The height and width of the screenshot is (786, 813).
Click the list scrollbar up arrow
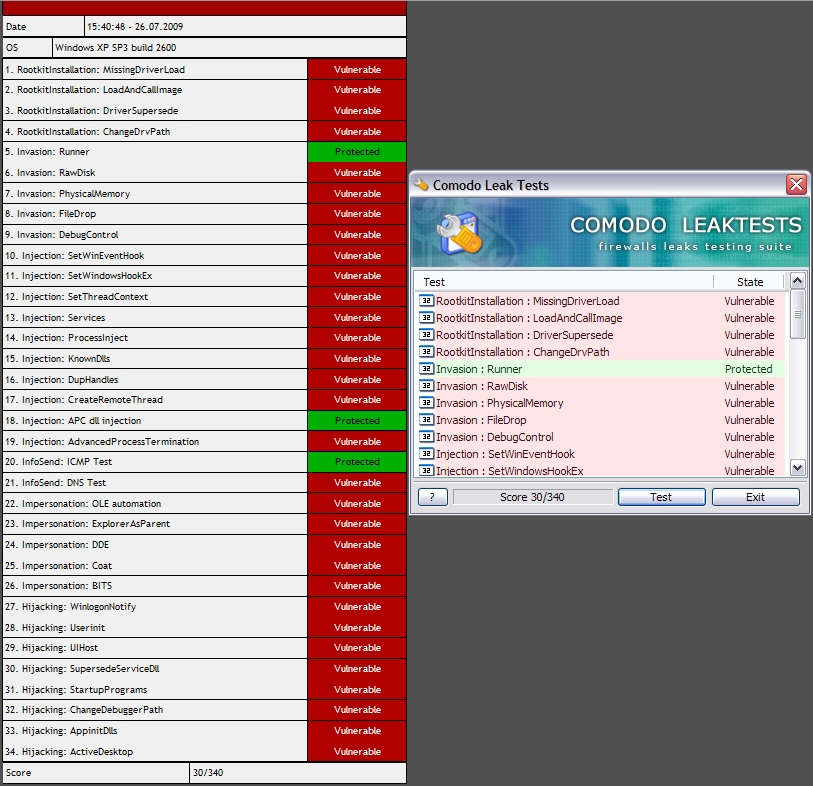797,280
